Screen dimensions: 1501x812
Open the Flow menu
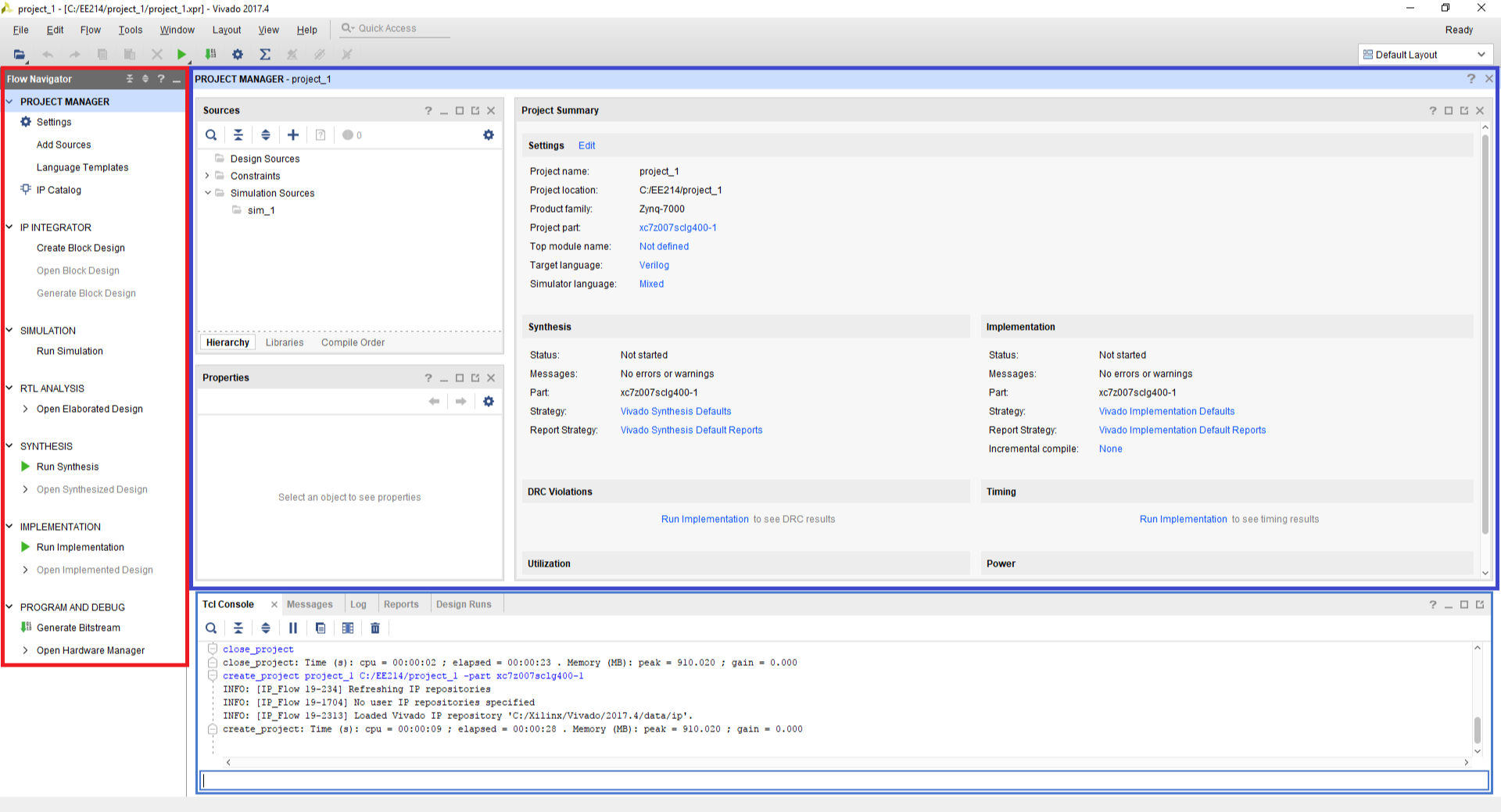pos(90,30)
